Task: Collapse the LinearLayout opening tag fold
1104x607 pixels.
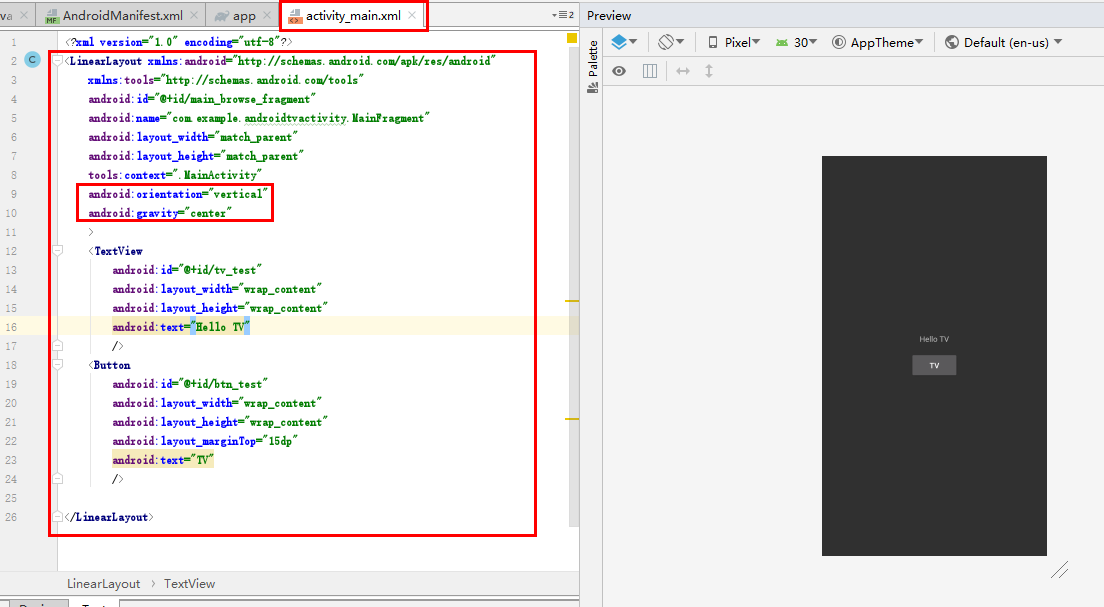Action: (58, 61)
